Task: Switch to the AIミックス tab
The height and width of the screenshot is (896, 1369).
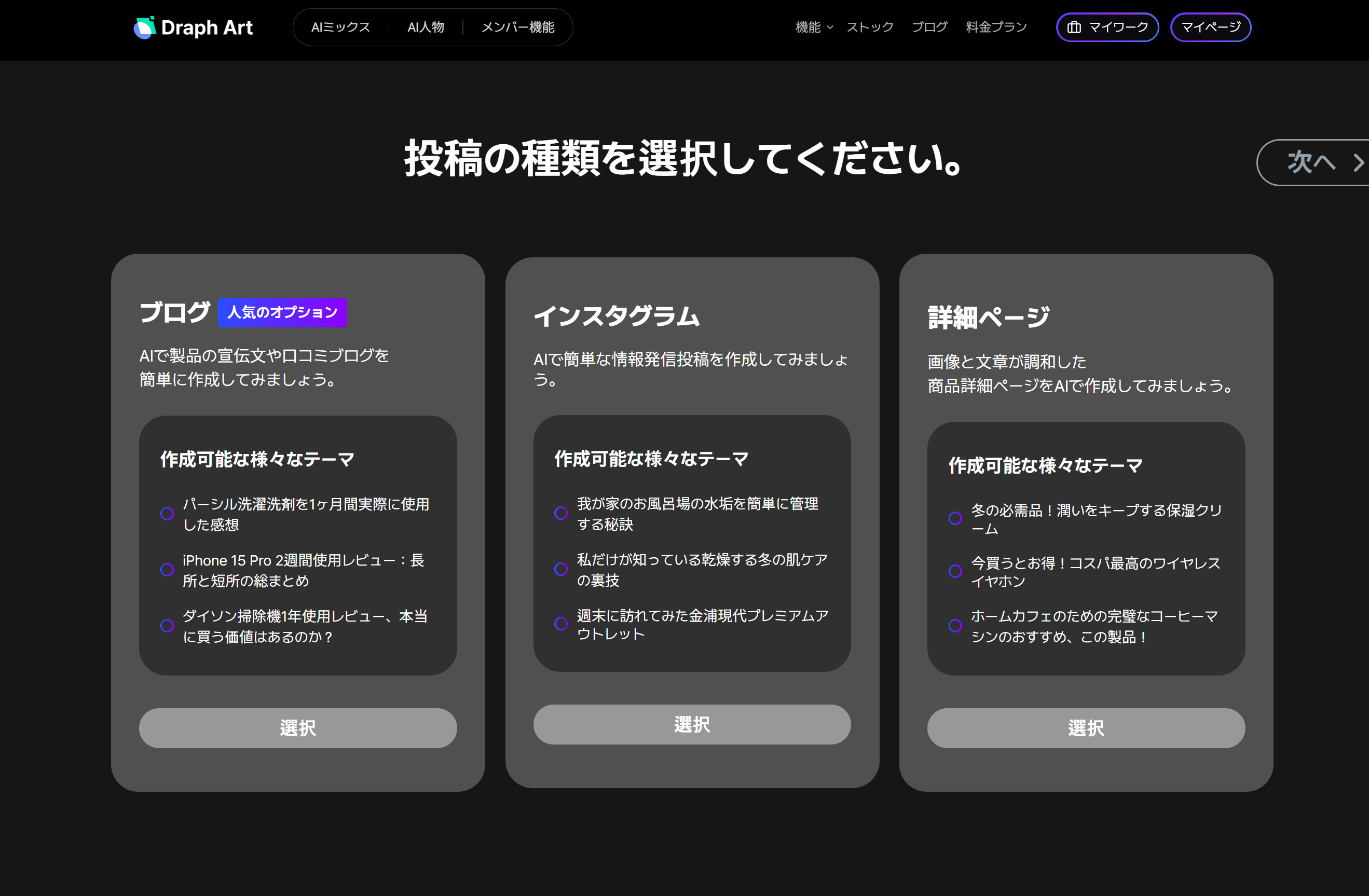Action: (340, 26)
